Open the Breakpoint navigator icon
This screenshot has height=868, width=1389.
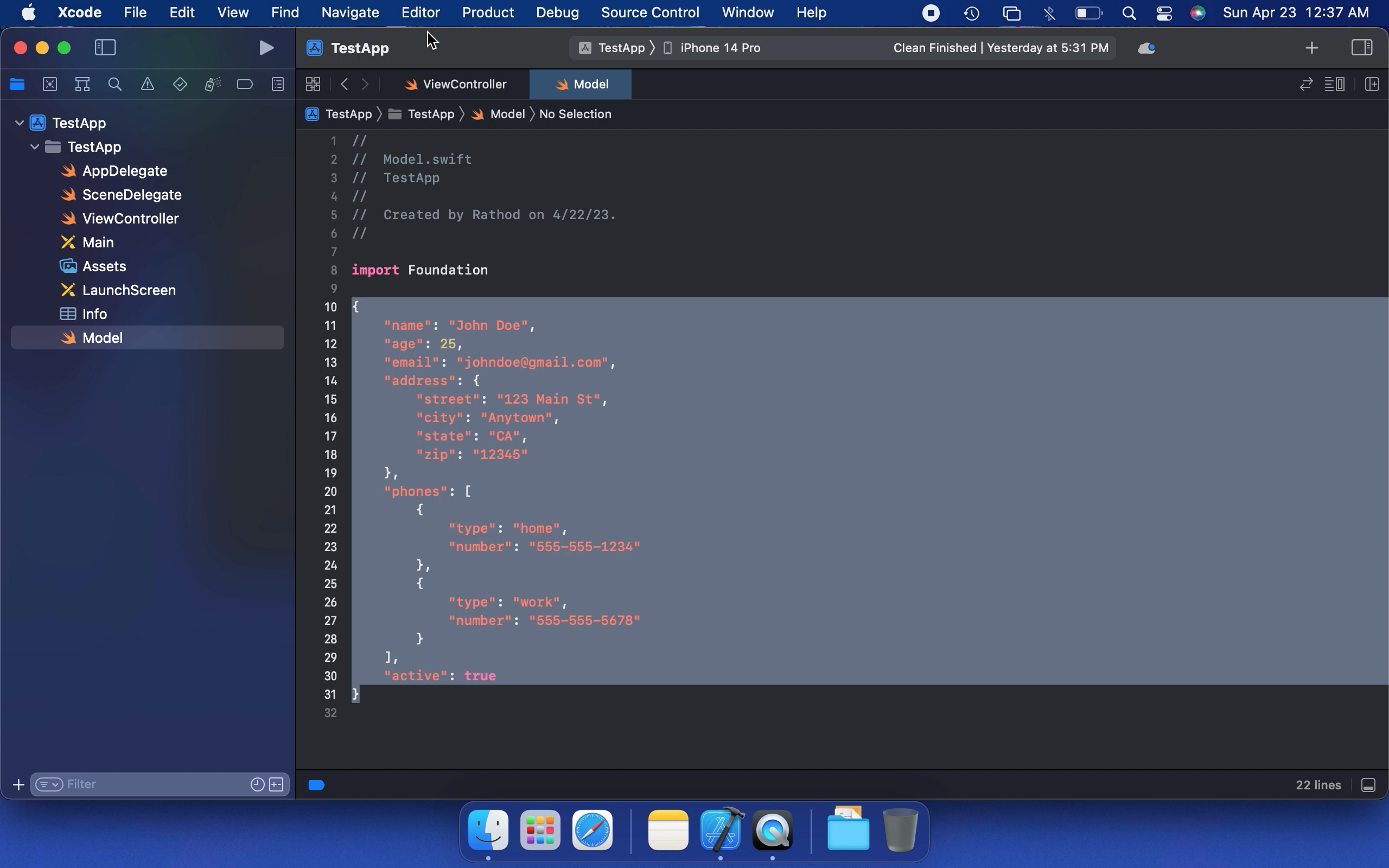(245, 85)
